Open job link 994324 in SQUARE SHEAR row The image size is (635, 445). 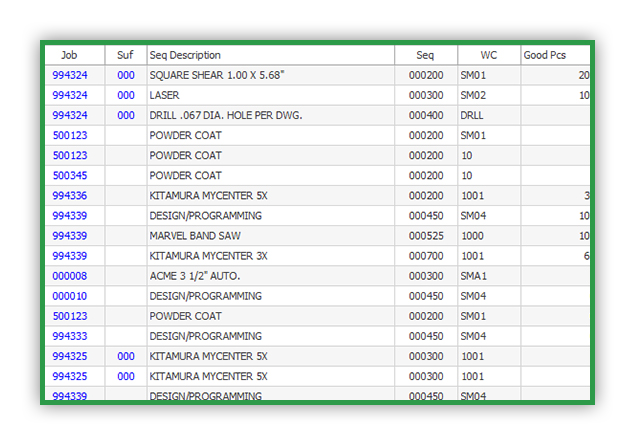[x=70, y=75]
